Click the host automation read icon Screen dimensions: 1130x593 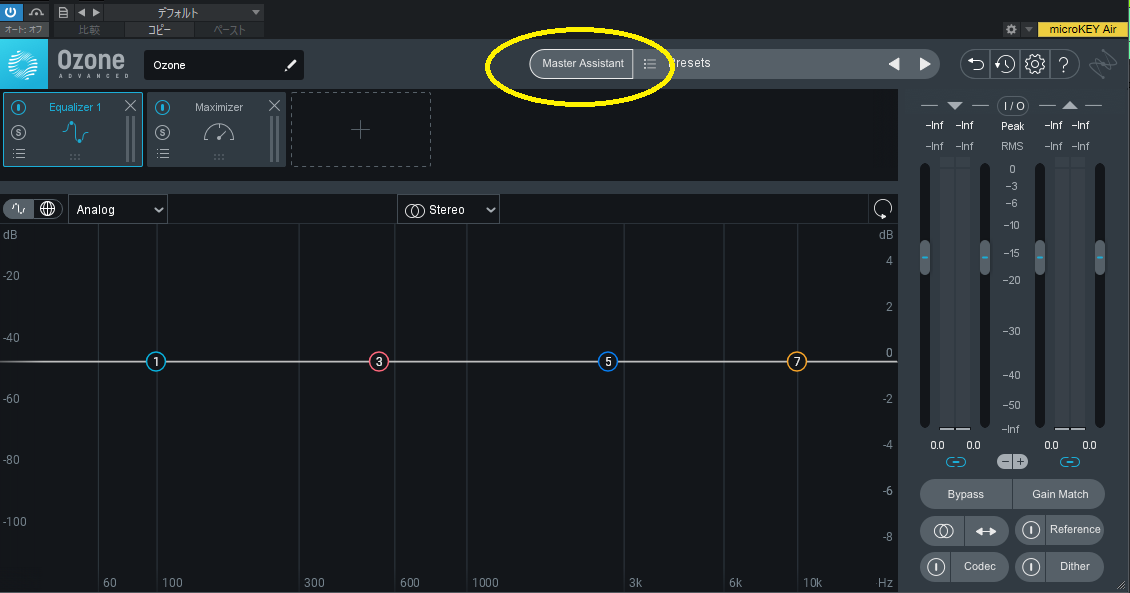coord(36,12)
